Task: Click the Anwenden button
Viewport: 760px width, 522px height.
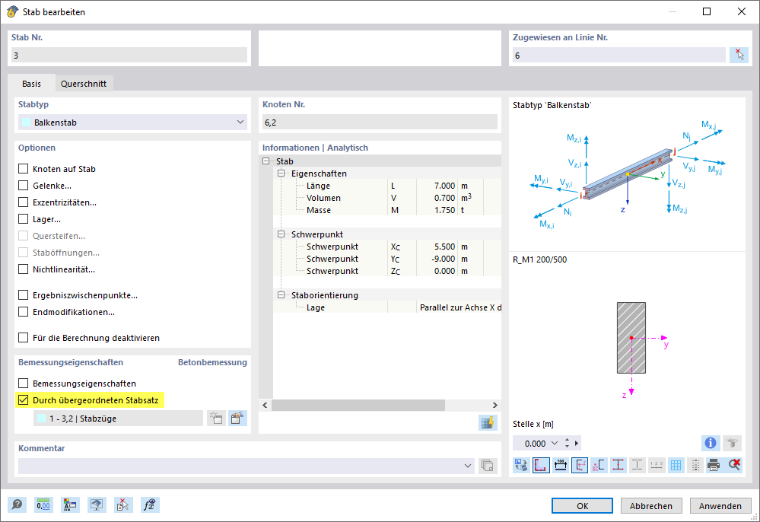Action: coord(720,506)
